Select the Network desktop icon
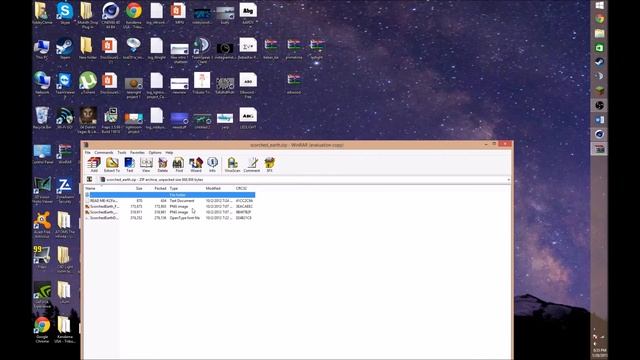This screenshot has width=640, height=360. click(42, 83)
